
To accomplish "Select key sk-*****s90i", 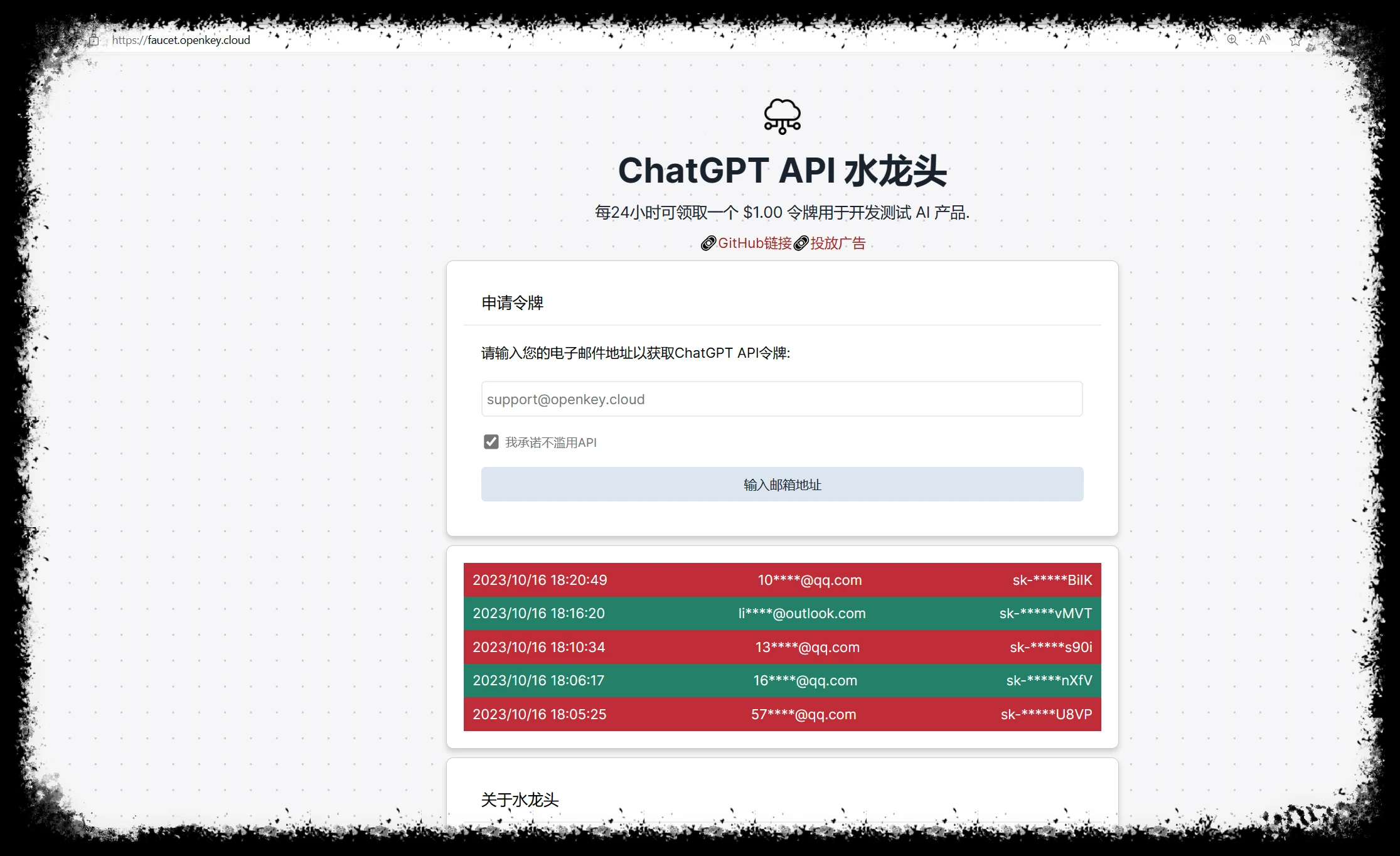I will (1051, 647).
